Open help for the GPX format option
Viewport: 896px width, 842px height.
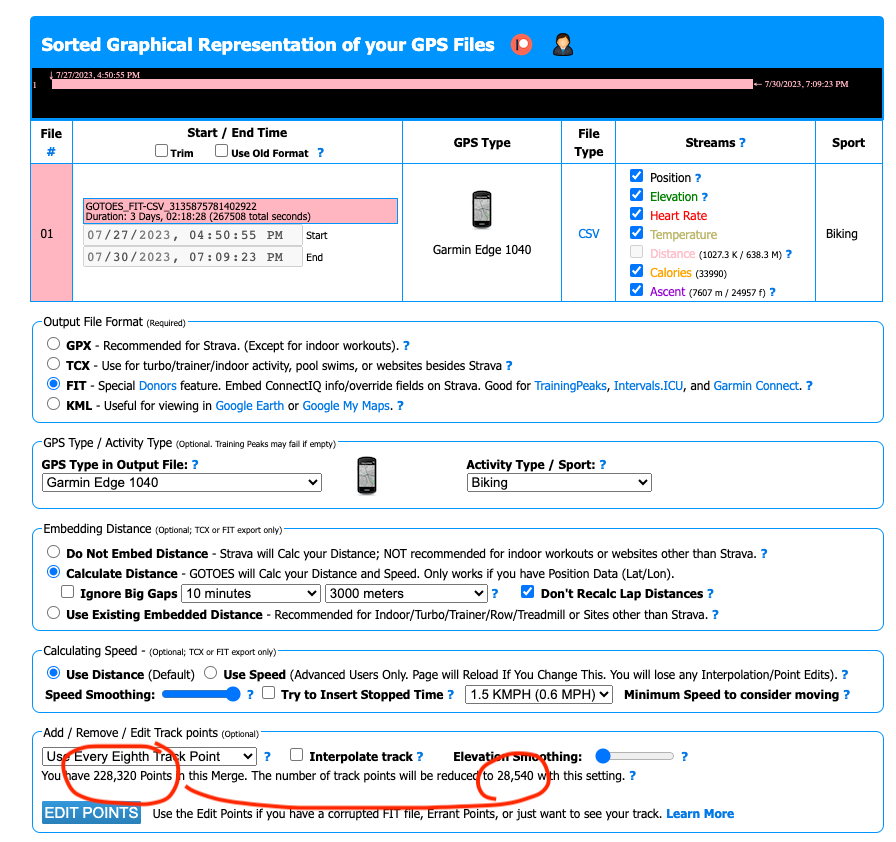[x=406, y=346]
